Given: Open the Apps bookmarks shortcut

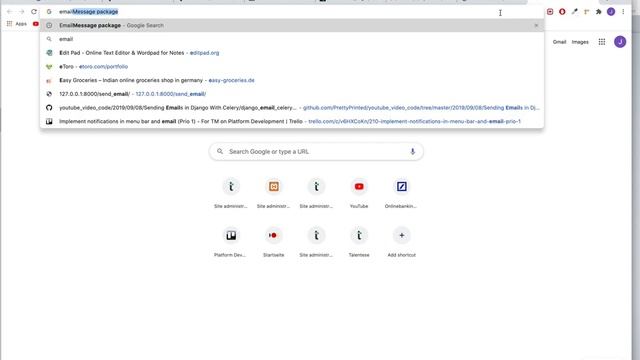Looking at the screenshot, I should pyautogui.click(x=17, y=24).
